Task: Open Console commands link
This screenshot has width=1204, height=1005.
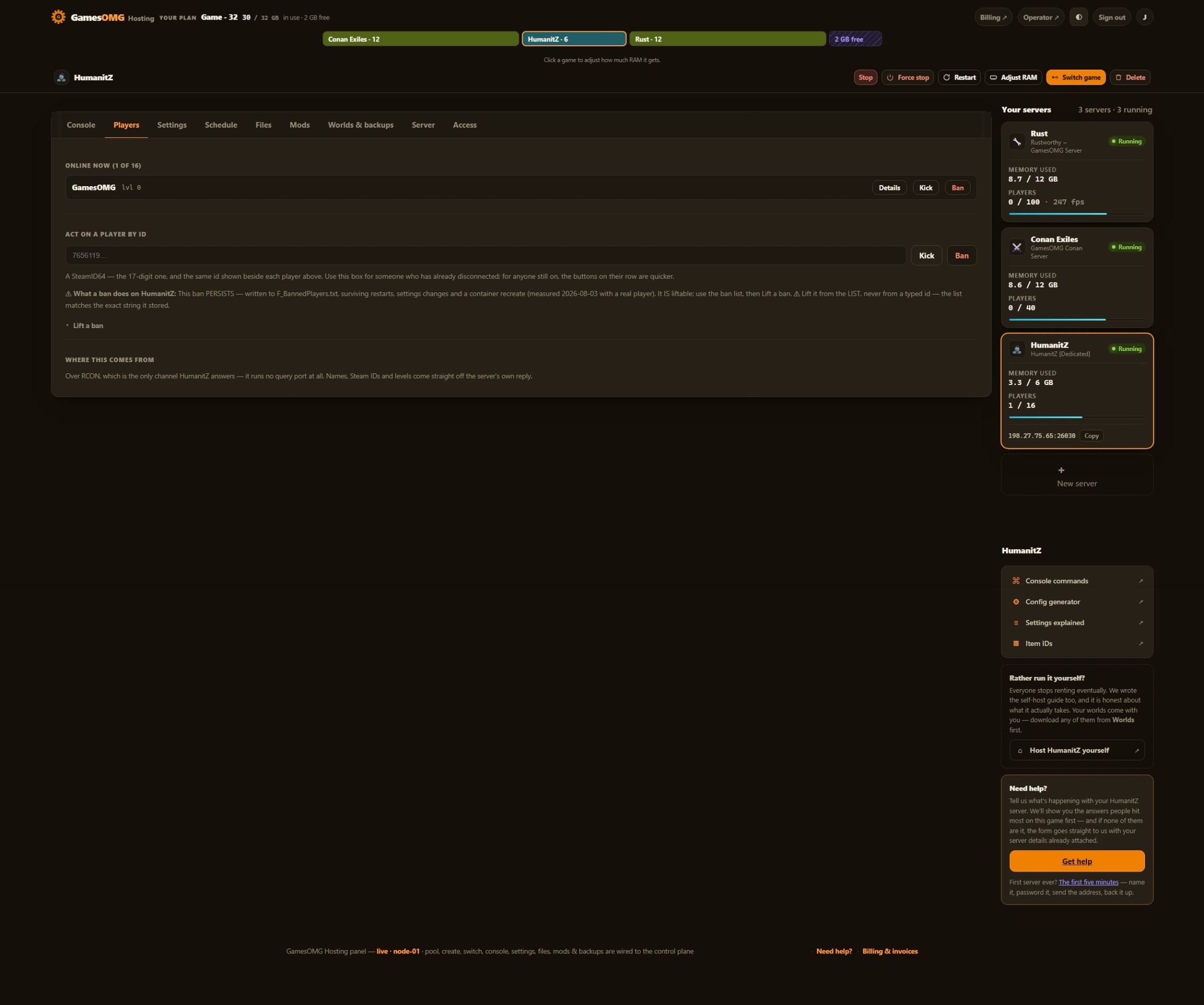Action: pos(1077,581)
